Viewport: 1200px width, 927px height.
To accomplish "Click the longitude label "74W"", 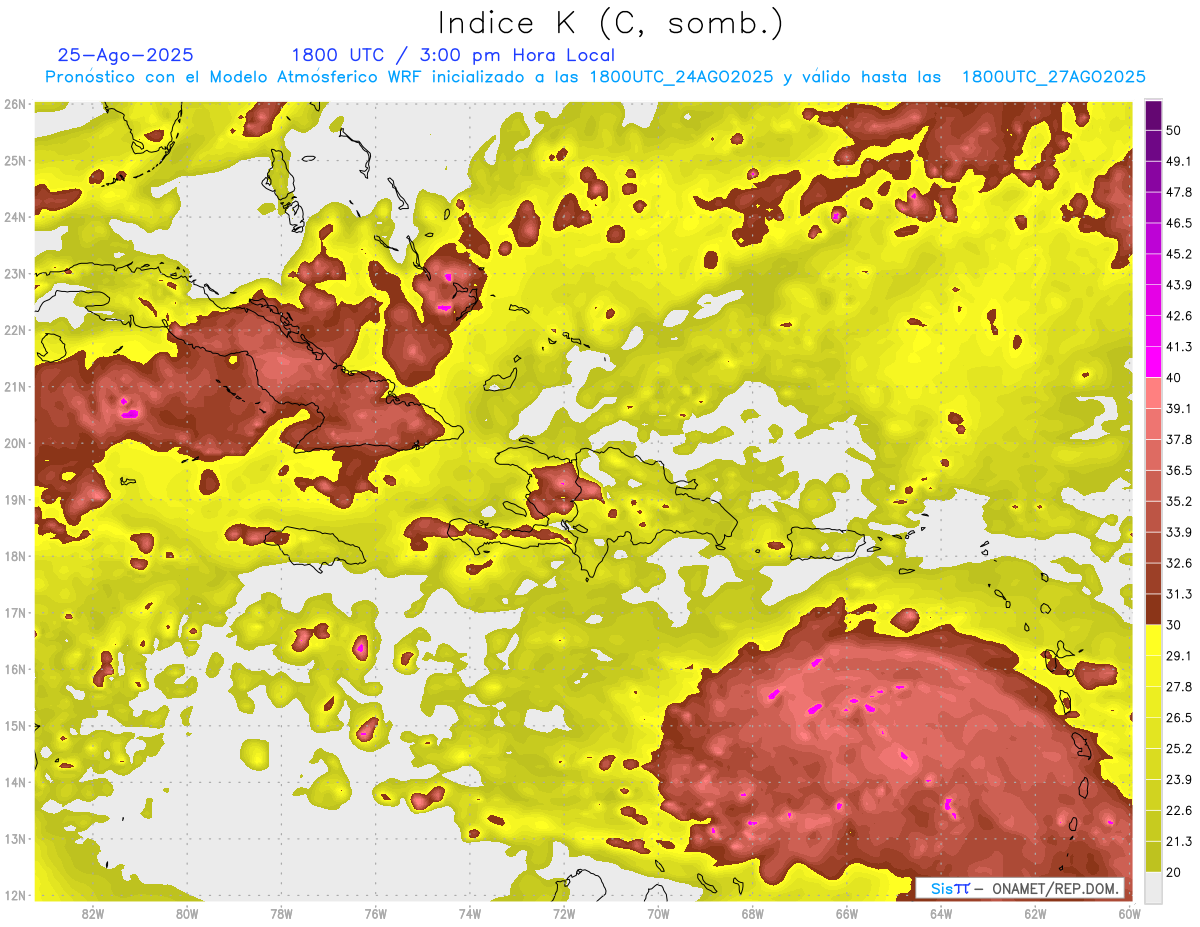I will (469, 914).
